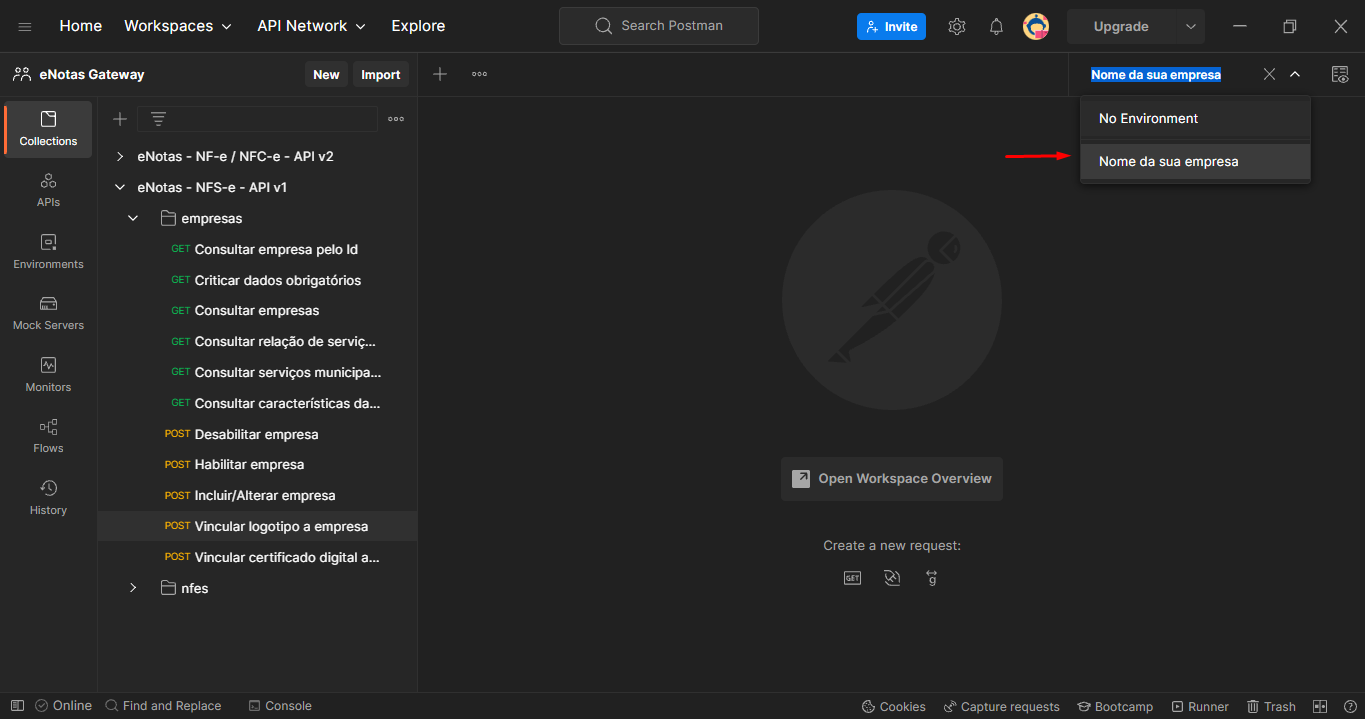Toggle sidebar via status bar icon

[x=17, y=706]
